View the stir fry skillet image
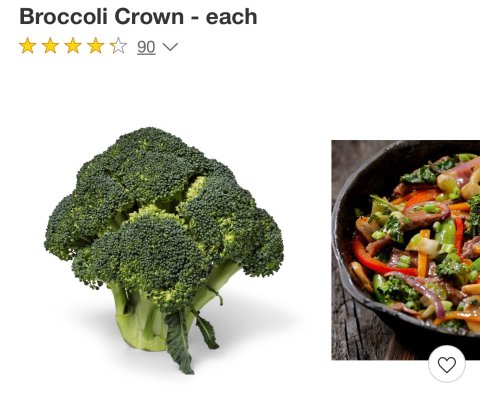 [x=406, y=250]
